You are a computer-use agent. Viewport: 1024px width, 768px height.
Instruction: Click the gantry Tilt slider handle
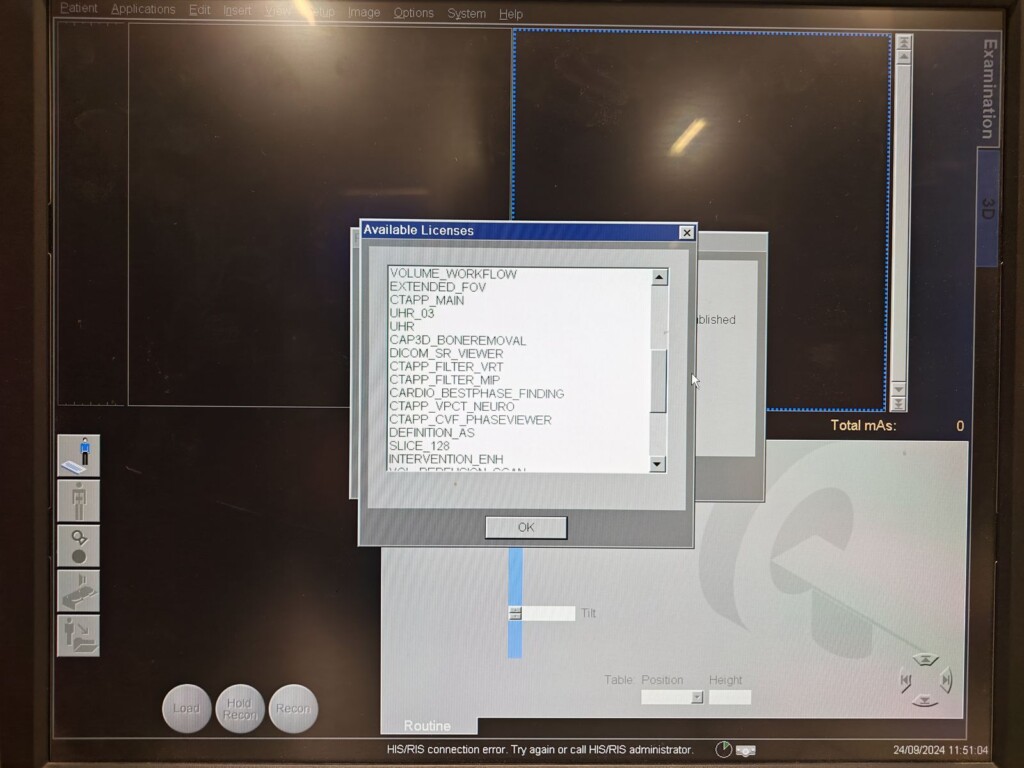point(515,613)
